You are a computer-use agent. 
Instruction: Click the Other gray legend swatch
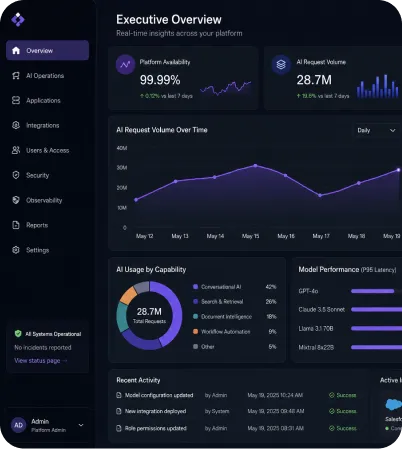click(x=196, y=346)
